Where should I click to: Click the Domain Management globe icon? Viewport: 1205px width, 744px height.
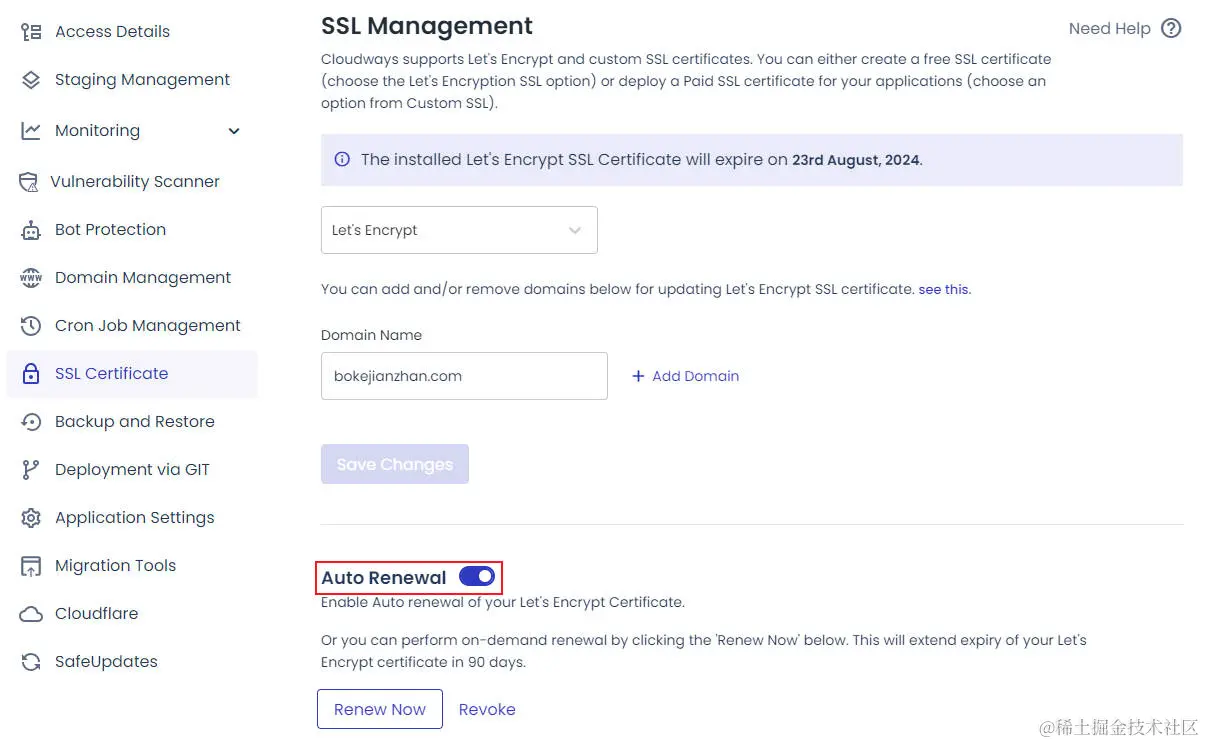click(31, 278)
